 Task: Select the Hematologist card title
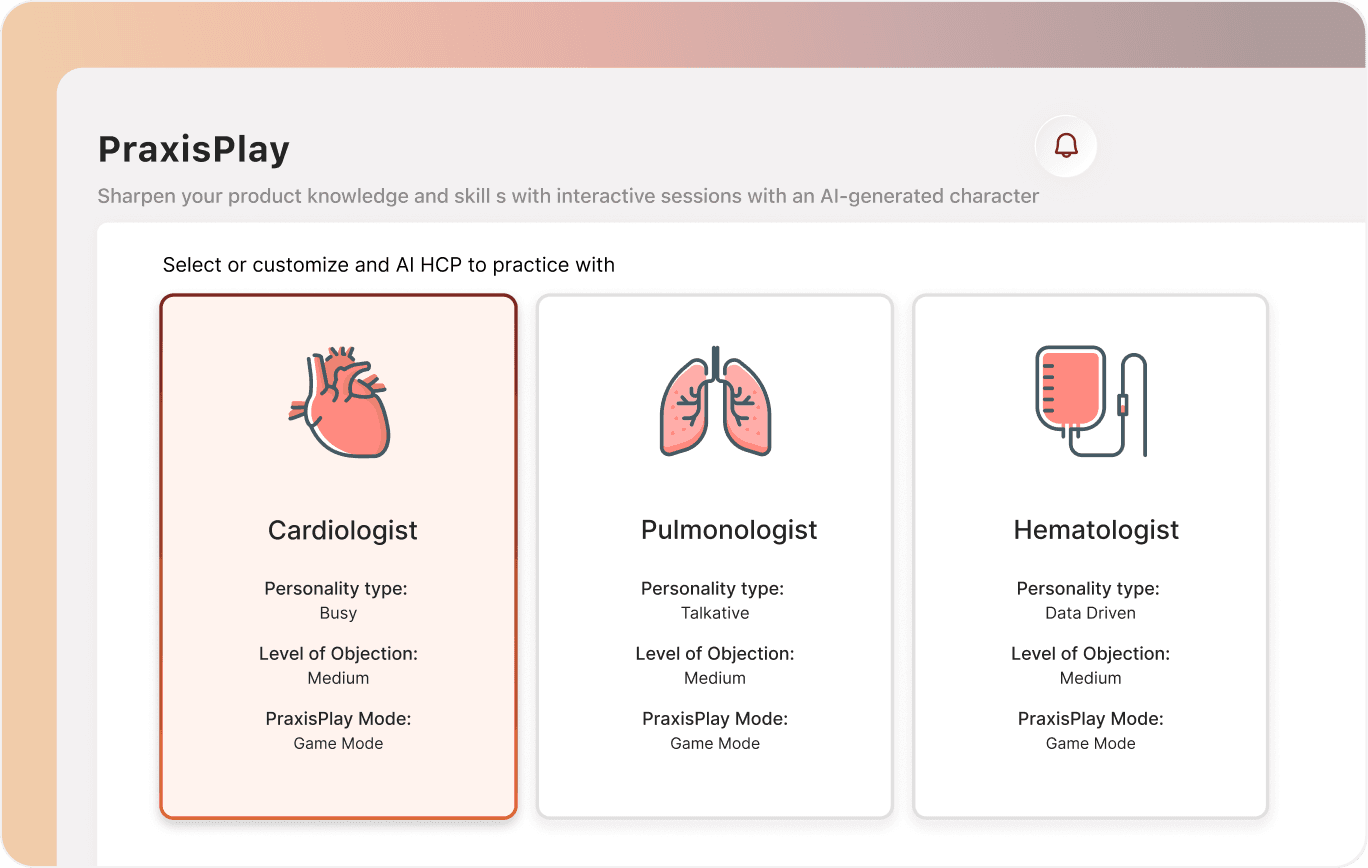[1096, 530]
